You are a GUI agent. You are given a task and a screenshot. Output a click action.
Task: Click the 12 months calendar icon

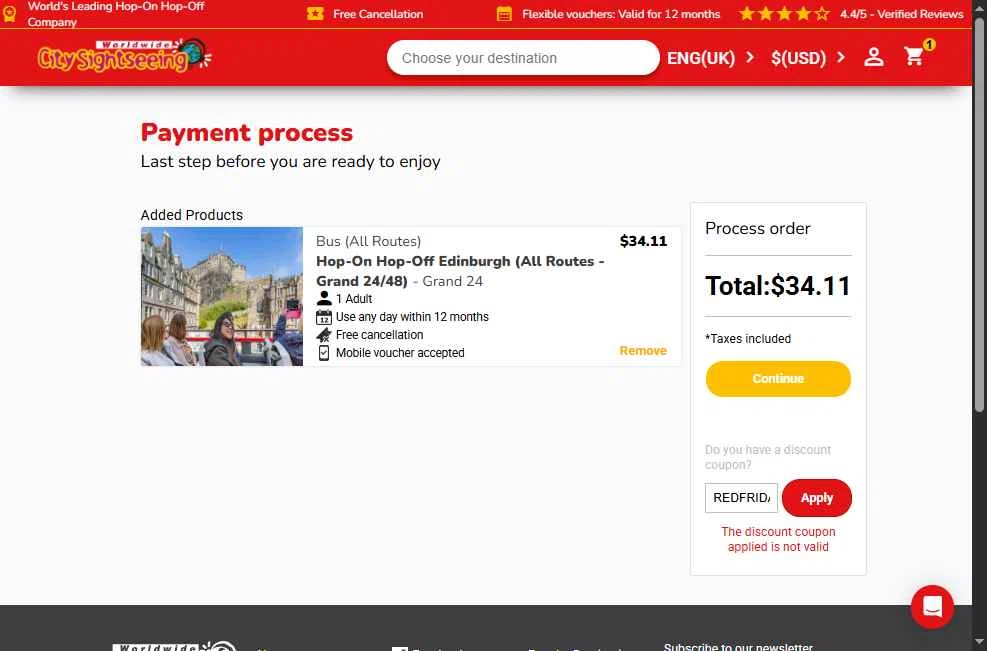tap(324, 317)
